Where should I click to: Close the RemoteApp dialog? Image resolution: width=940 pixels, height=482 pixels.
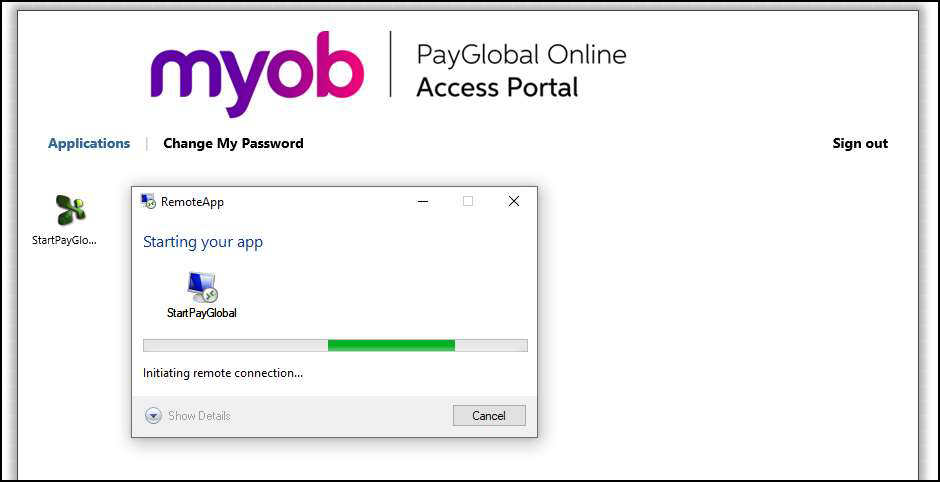514,201
